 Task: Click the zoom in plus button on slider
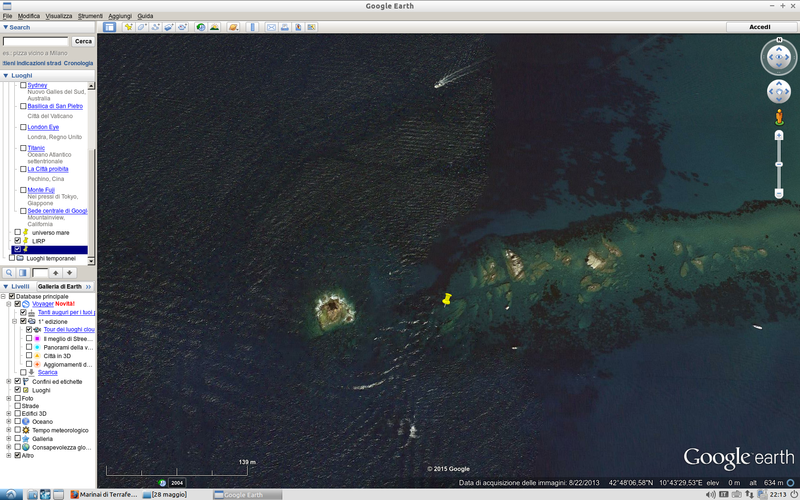coord(779,135)
